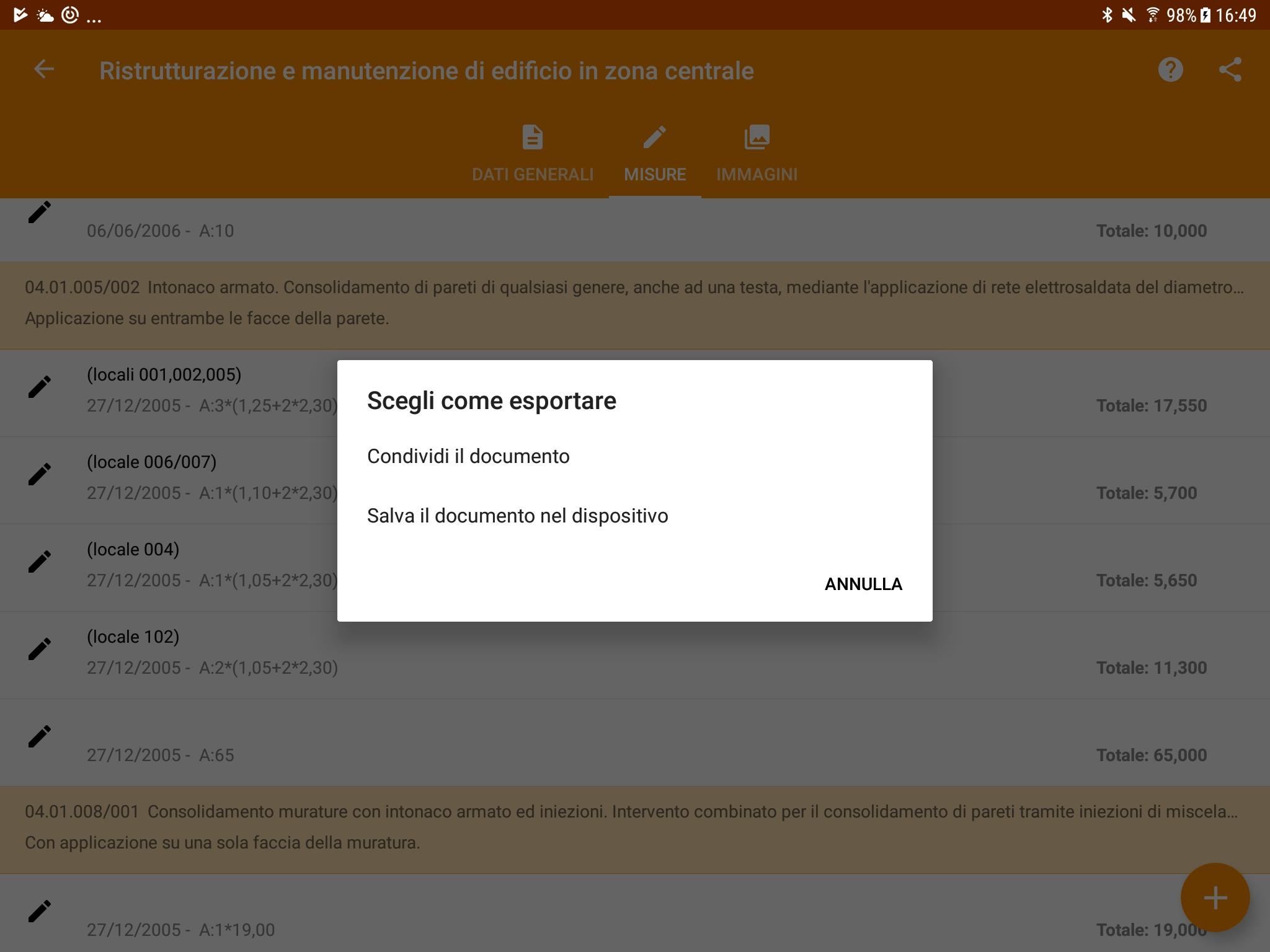This screenshot has width=1270, height=952.
Task: Open the help question mark icon
Action: [1170, 69]
